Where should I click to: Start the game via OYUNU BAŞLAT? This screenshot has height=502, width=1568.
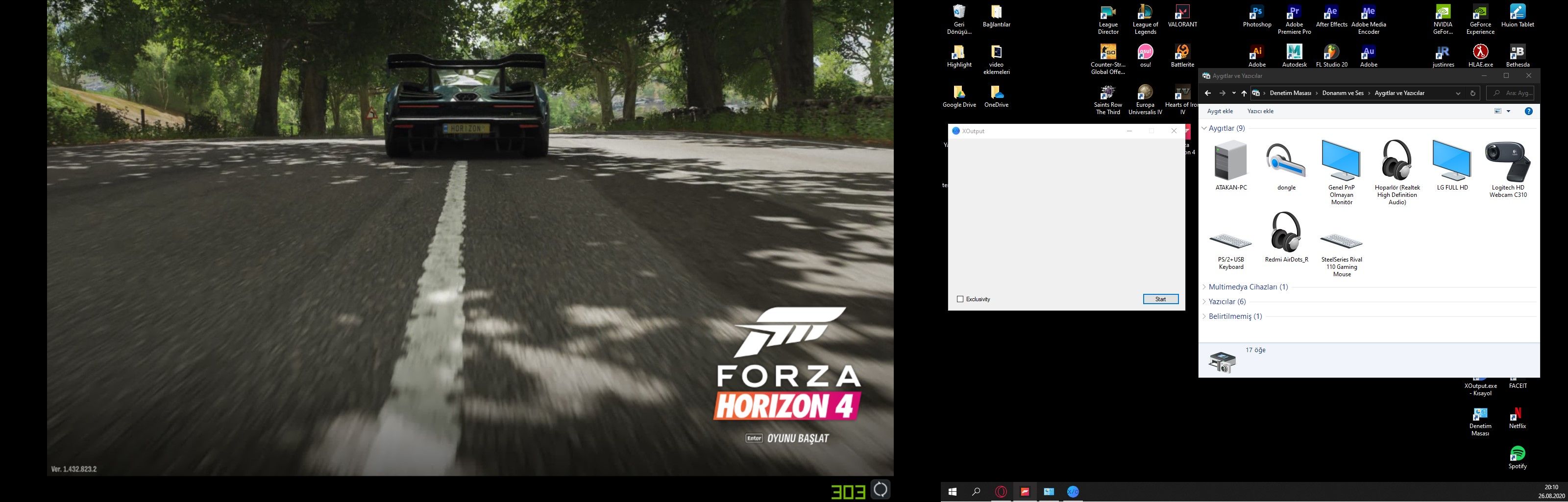(787, 438)
